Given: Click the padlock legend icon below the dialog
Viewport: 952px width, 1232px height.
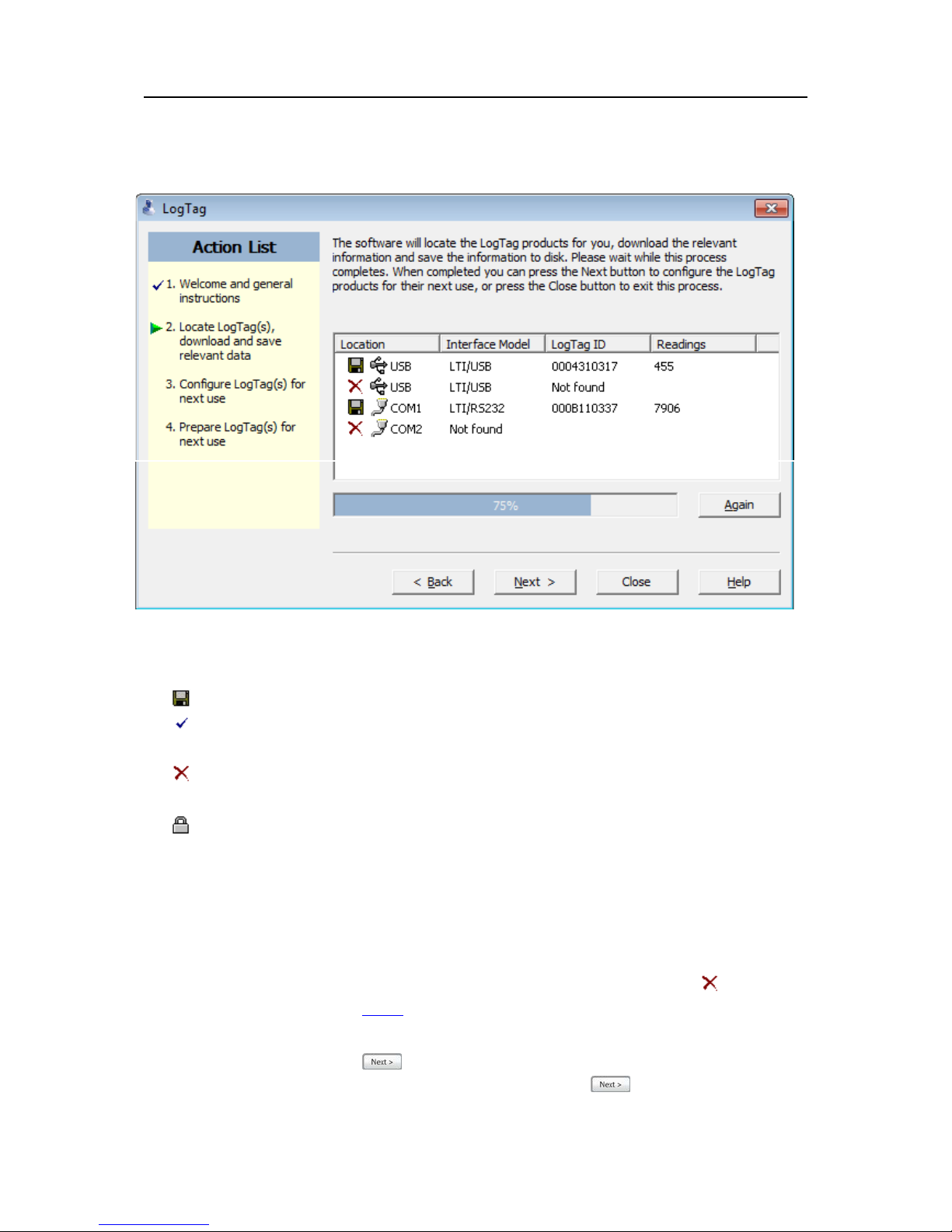Looking at the screenshot, I should tap(181, 825).
